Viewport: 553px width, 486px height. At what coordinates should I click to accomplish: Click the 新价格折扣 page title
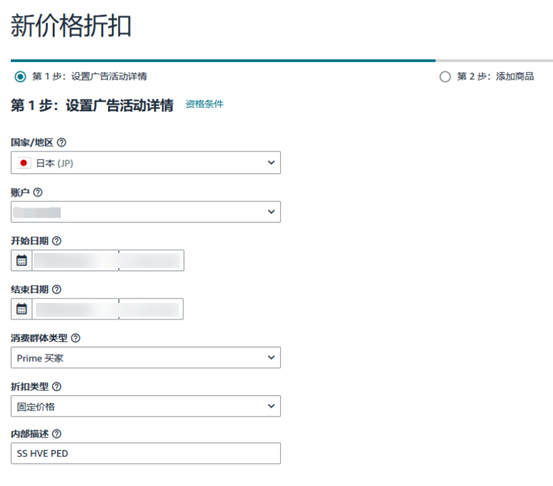[x=71, y=26]
